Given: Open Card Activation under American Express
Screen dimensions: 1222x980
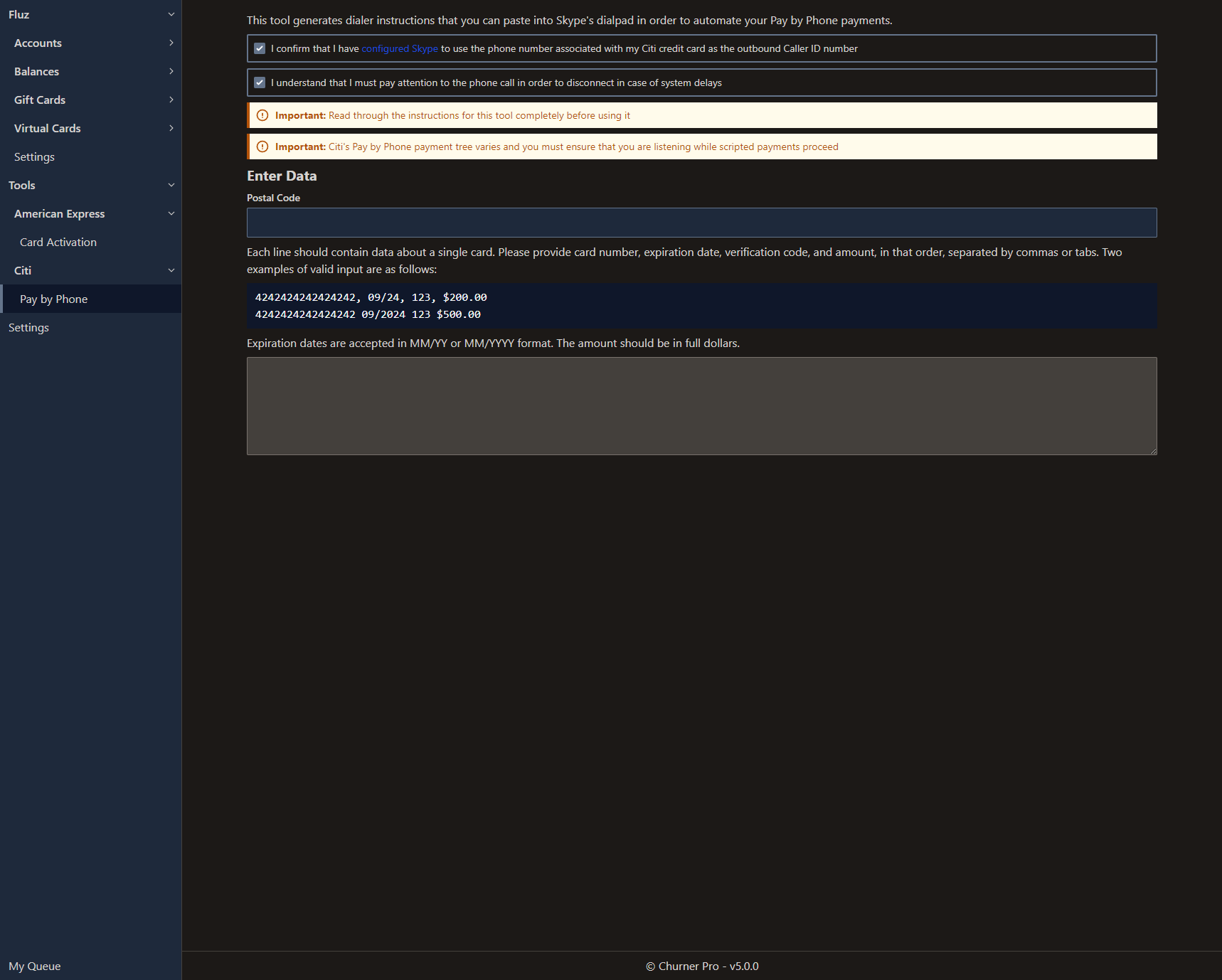Looking at the screenshot, I should (58, 242).
